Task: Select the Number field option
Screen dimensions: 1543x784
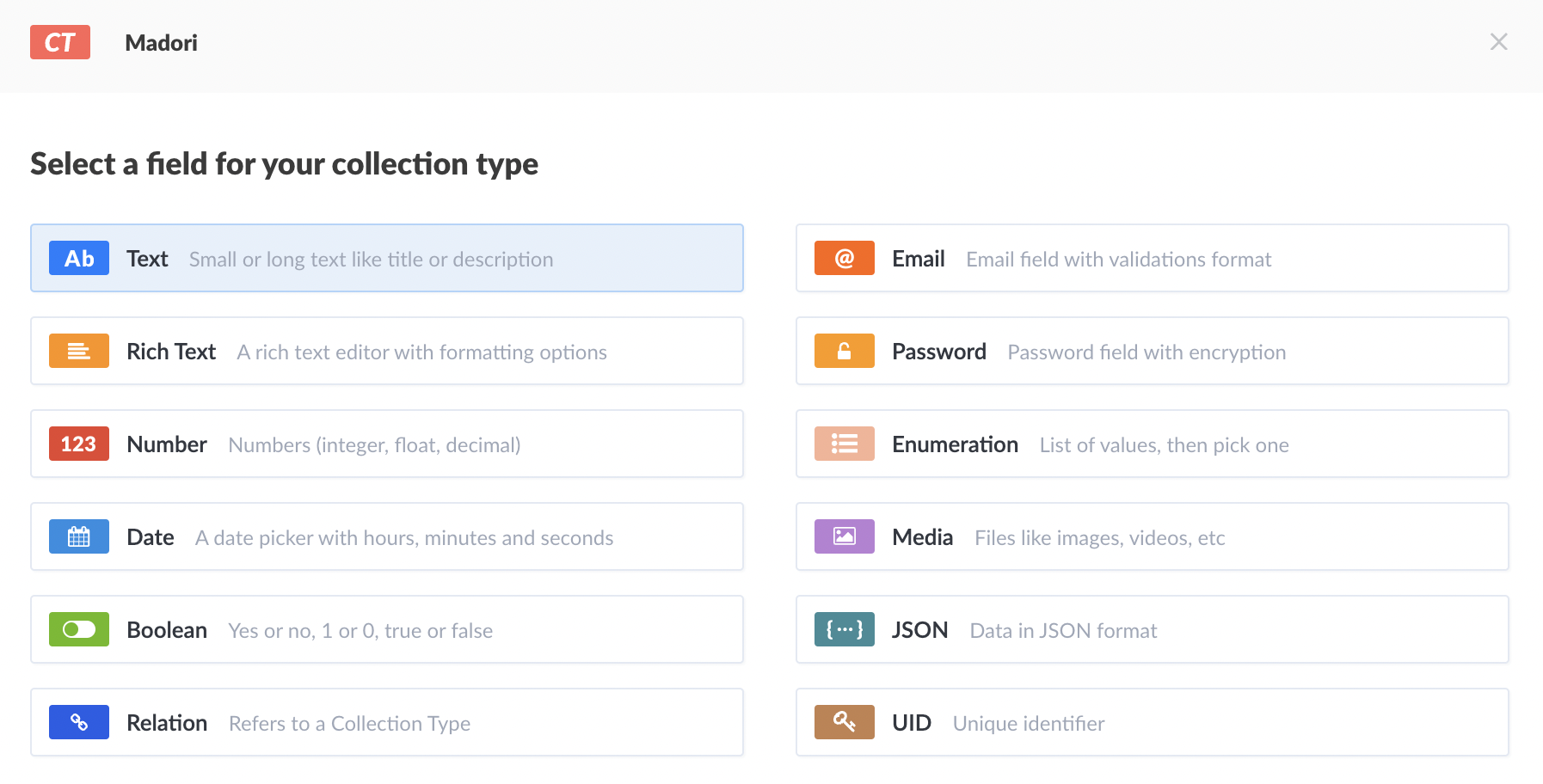Action: pos(387,444)
